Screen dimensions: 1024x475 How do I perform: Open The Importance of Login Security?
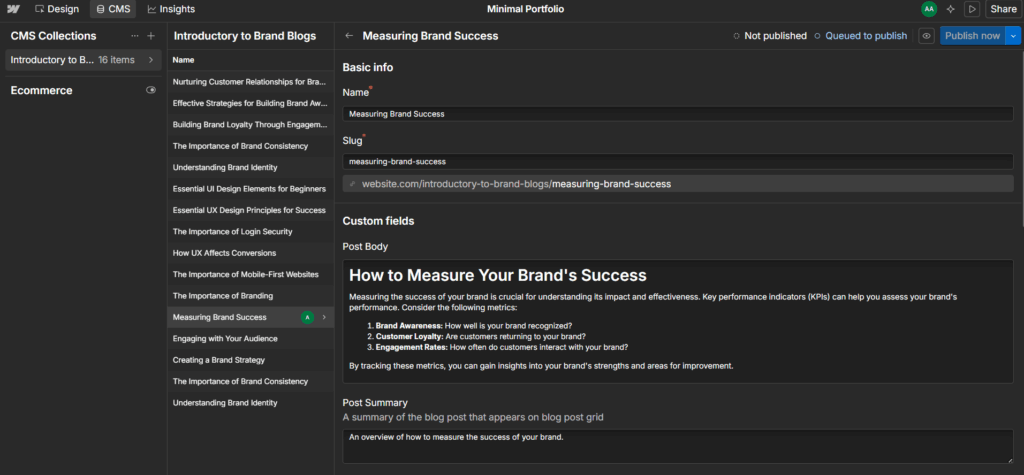(250, 231)
